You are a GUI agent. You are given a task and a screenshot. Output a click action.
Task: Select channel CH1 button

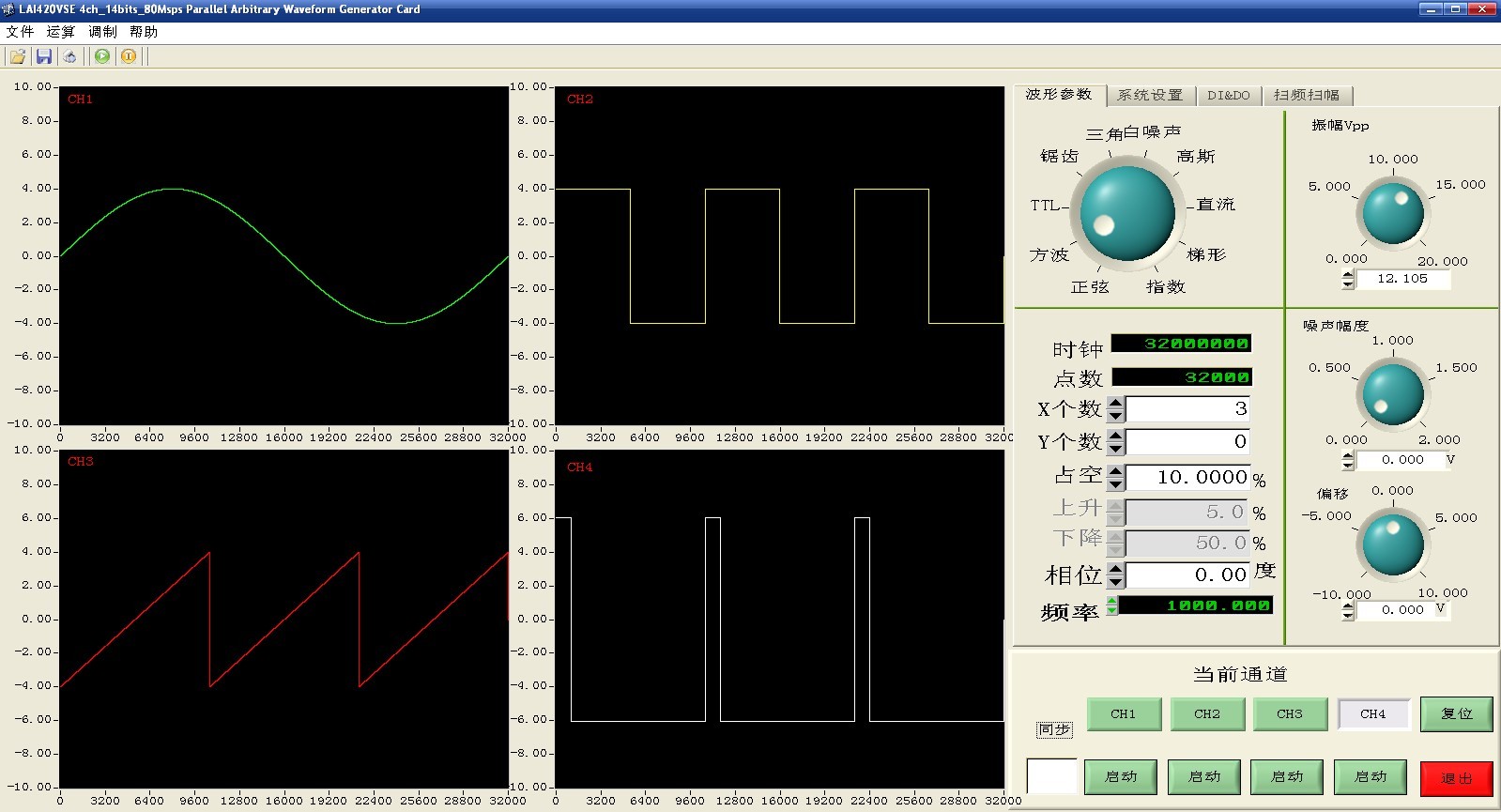click(1124, 714)
